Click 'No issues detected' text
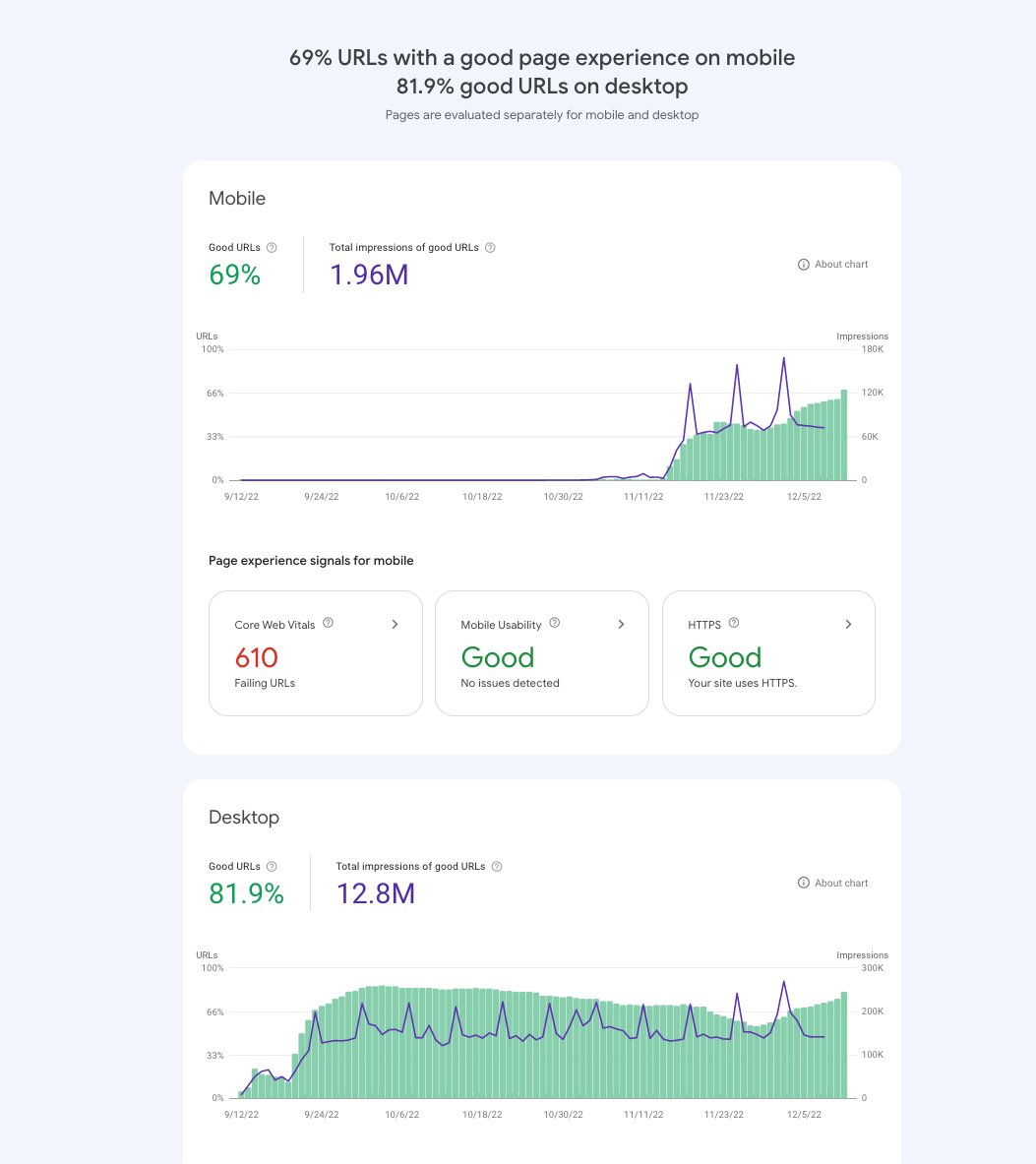The image size is (1036, 1164). (510, 683)
